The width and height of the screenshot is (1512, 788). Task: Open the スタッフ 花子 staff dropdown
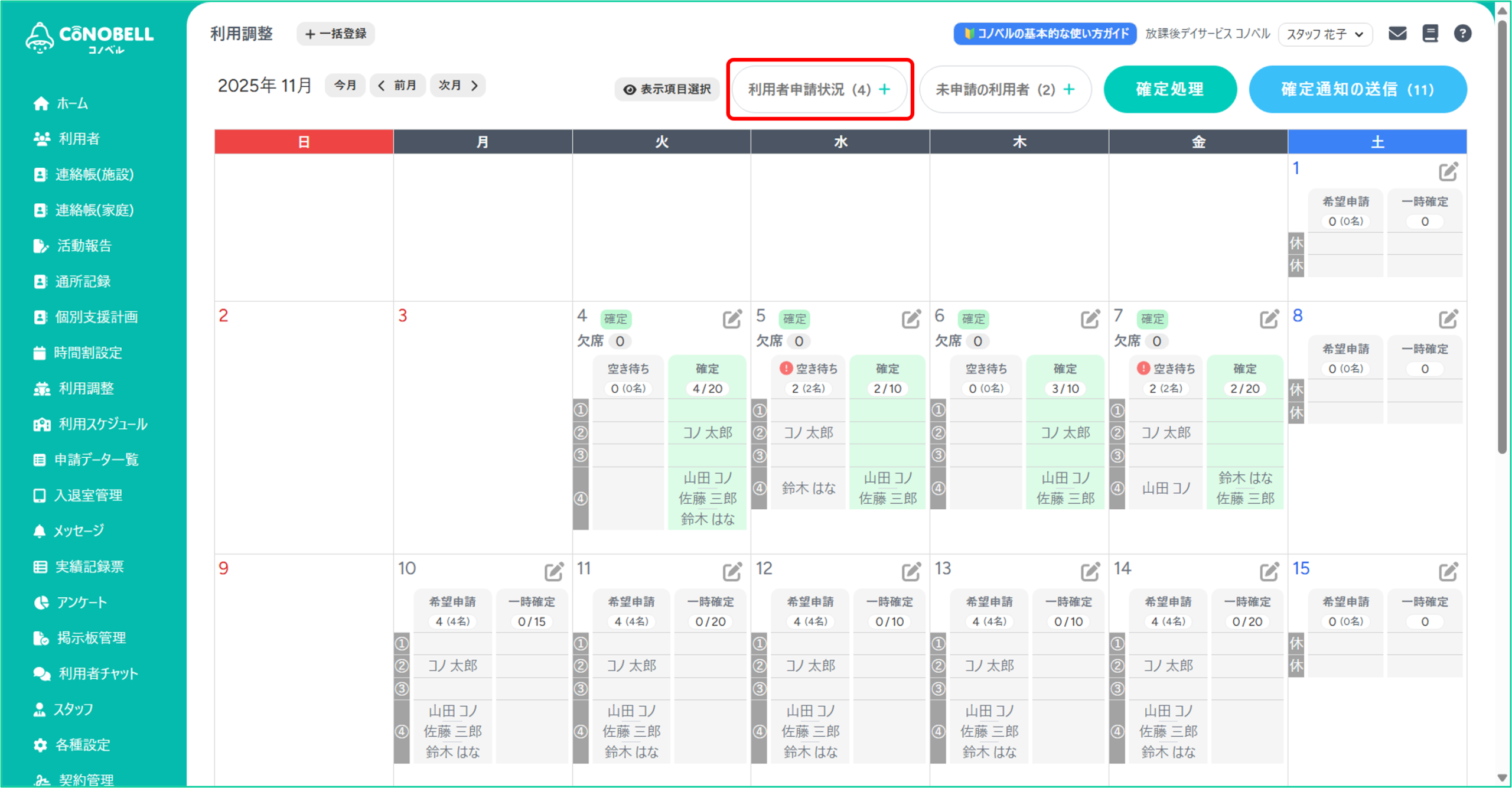click(1325, 34)
